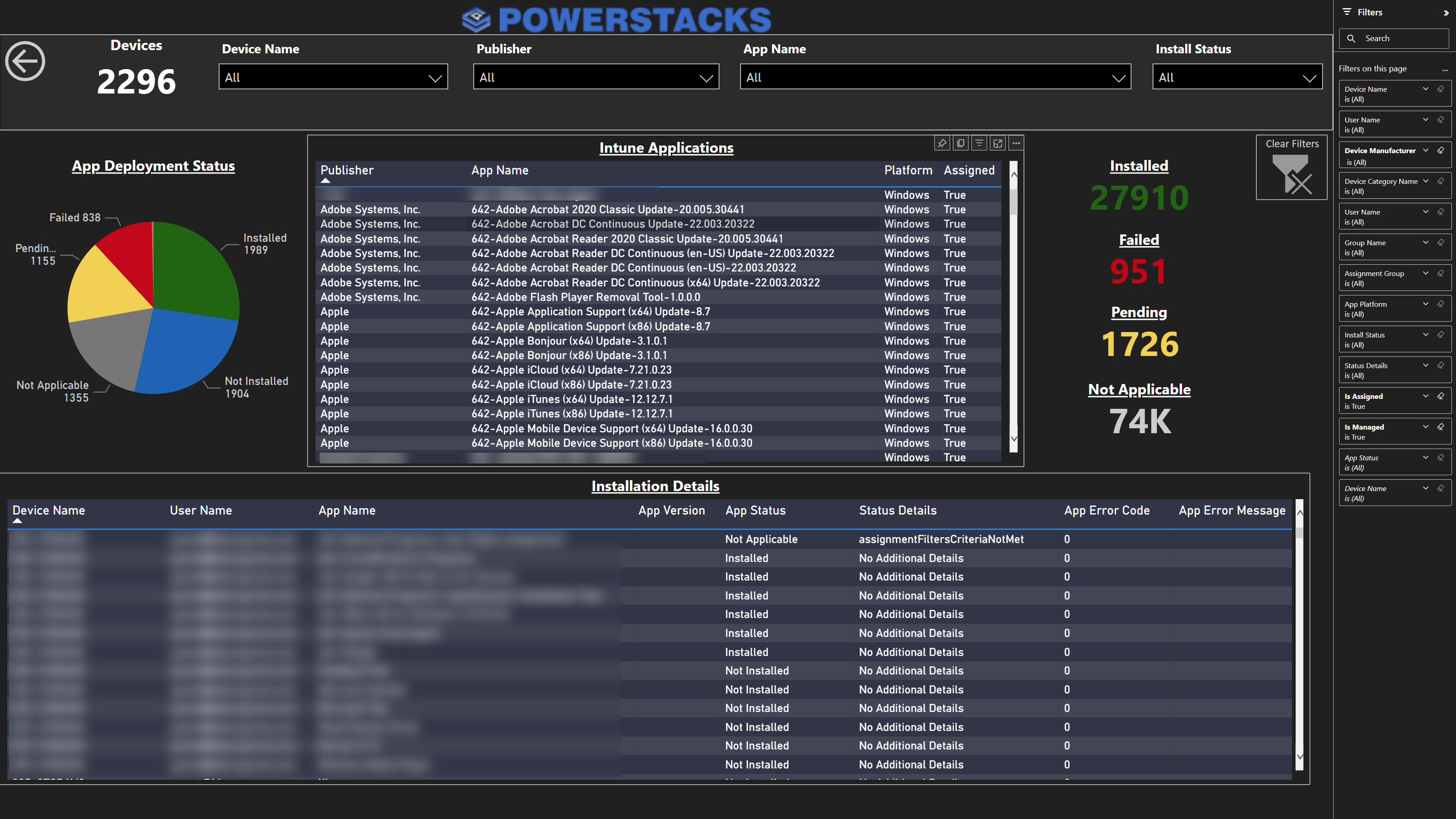Open the App Name slicer dropdown
The height and width of the screenshot is (819, 1456).
[x=1118, y=78]
